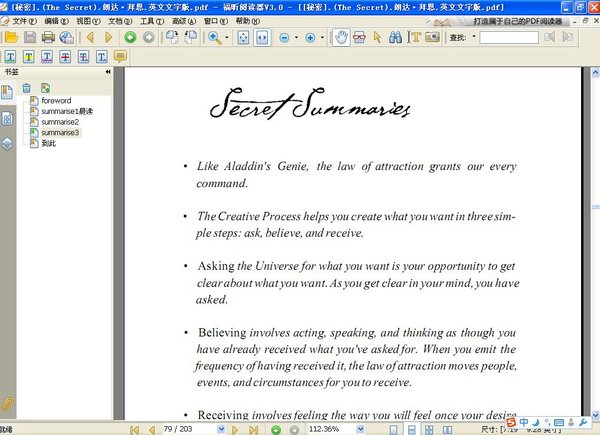The height and width of the screenshot is (435, 600).
Task: Rotate page counterclockwise icon
Action: 190,37
